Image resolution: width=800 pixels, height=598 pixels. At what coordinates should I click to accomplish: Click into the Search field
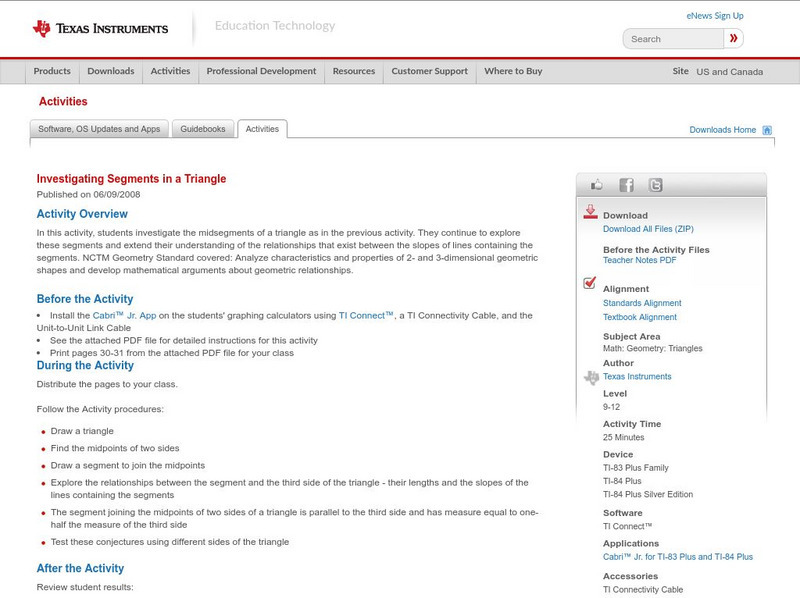(x=673, y=39)
